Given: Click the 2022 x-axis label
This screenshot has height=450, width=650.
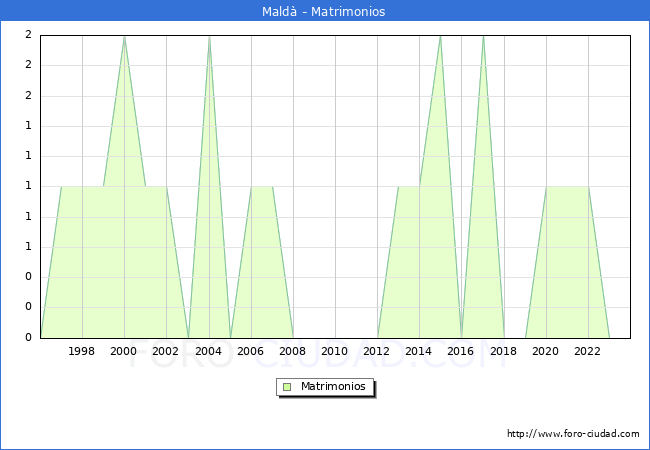Looking at the screenshot, I should (x=587, y=351).
